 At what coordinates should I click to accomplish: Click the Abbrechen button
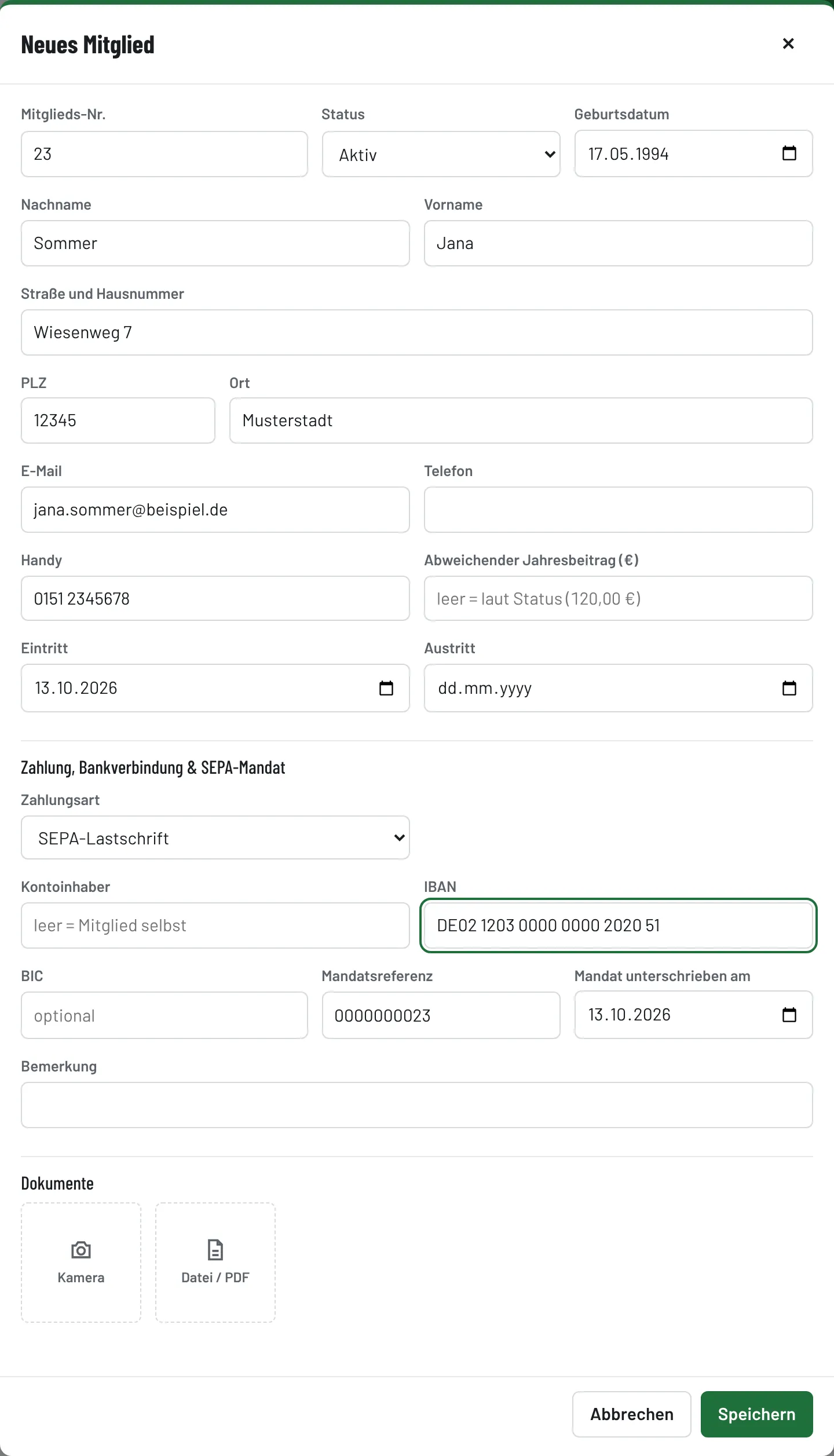click(x=632, y=1414)
